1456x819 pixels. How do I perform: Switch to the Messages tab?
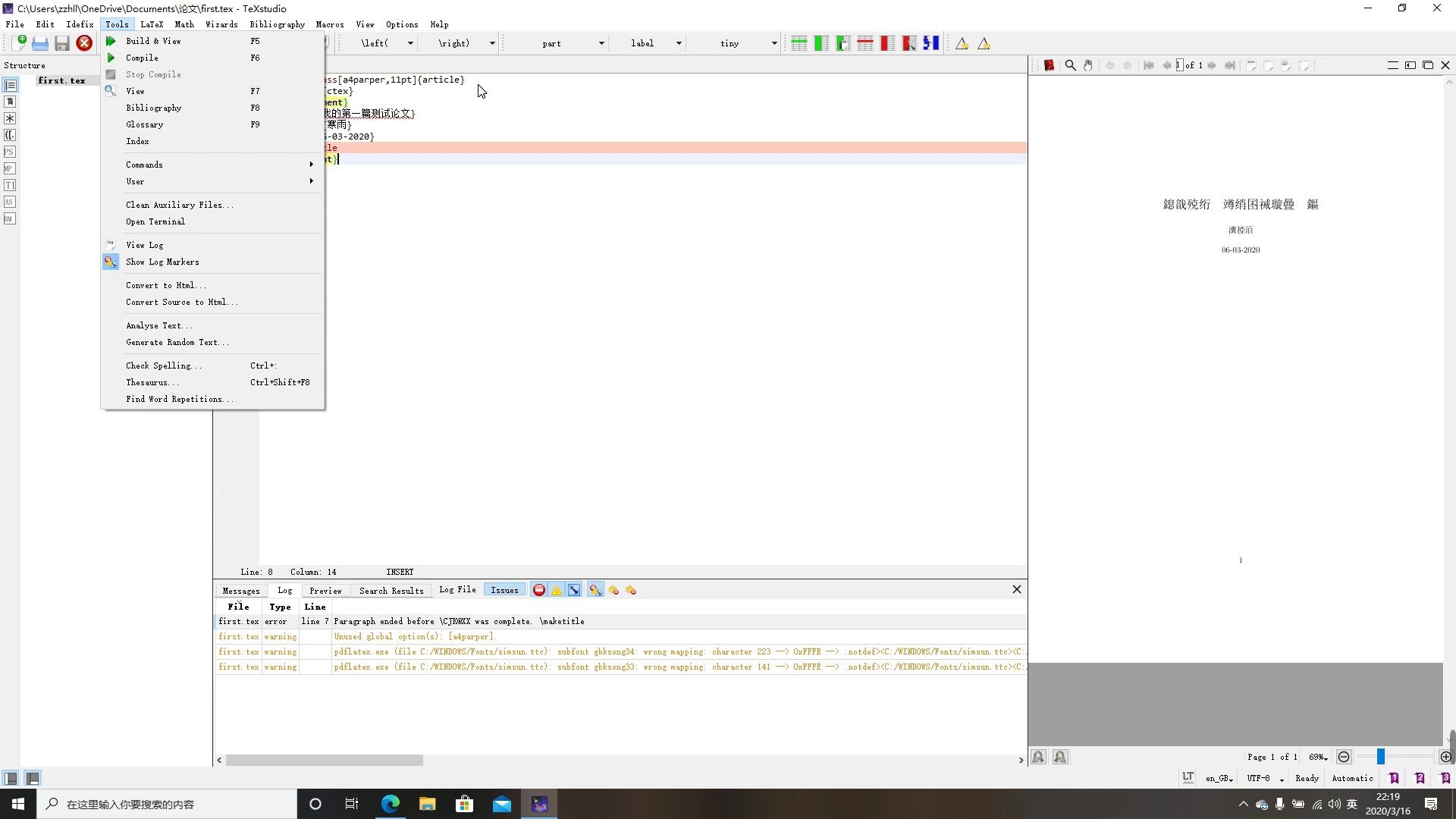(241, 591)
